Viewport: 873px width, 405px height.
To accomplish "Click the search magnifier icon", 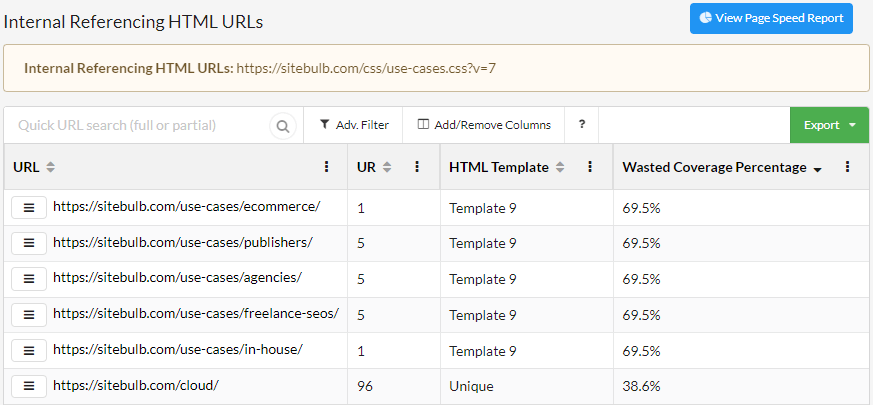I will 283,126.
